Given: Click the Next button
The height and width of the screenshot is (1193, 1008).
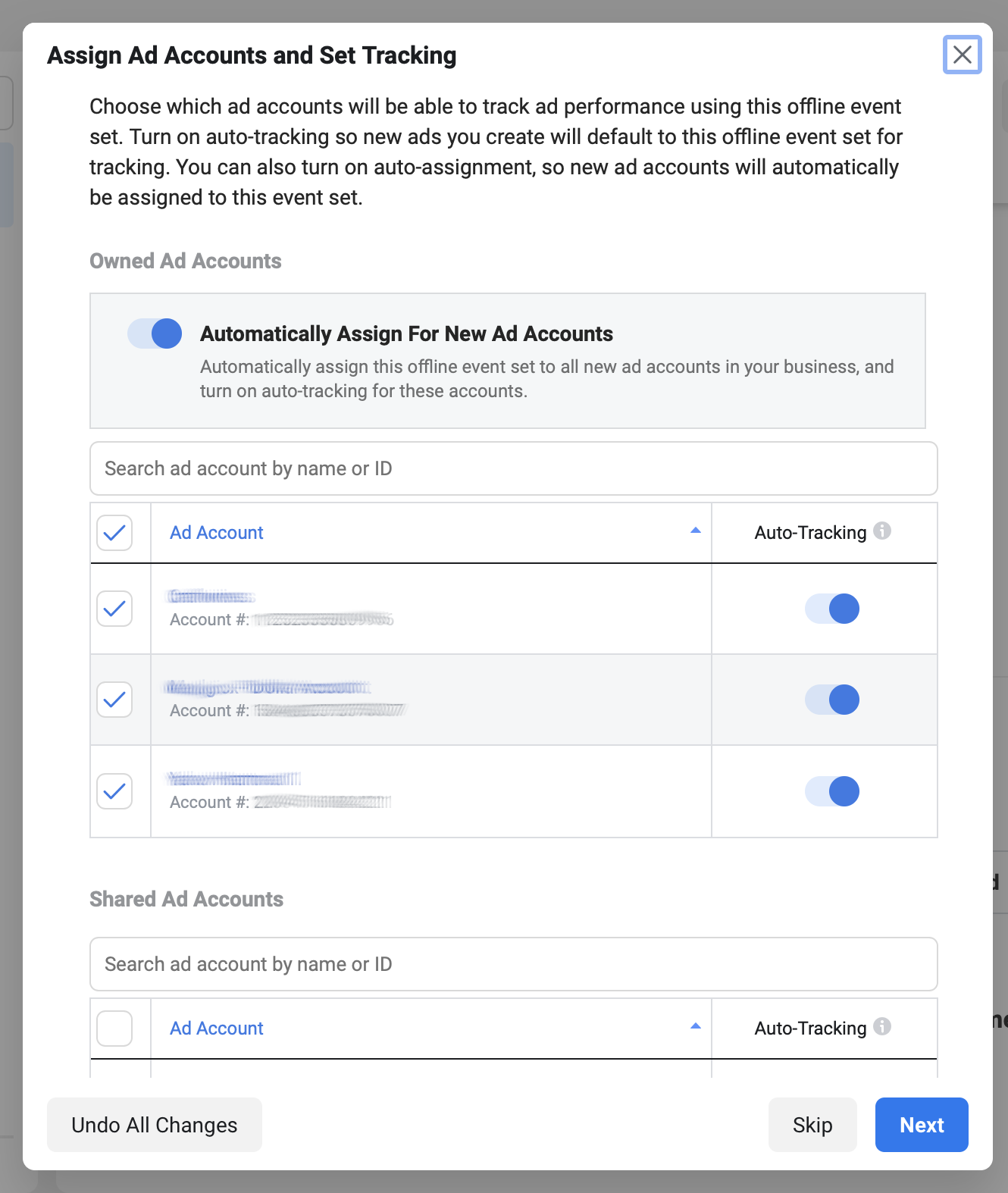Looking at the screenshot, I should (922, 1125).
